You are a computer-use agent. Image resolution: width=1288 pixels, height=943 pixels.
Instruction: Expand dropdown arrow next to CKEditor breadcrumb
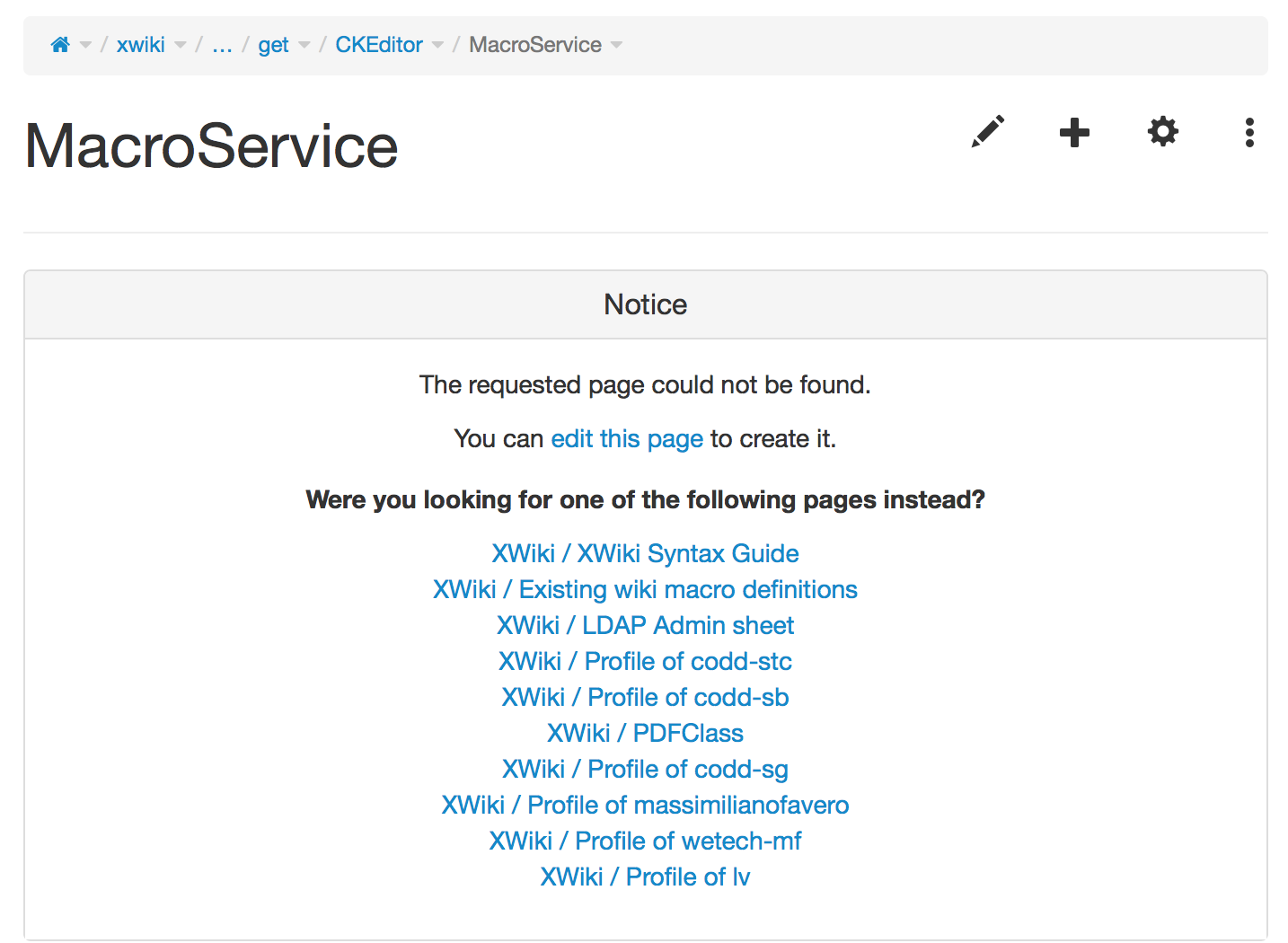pos(437,45)
